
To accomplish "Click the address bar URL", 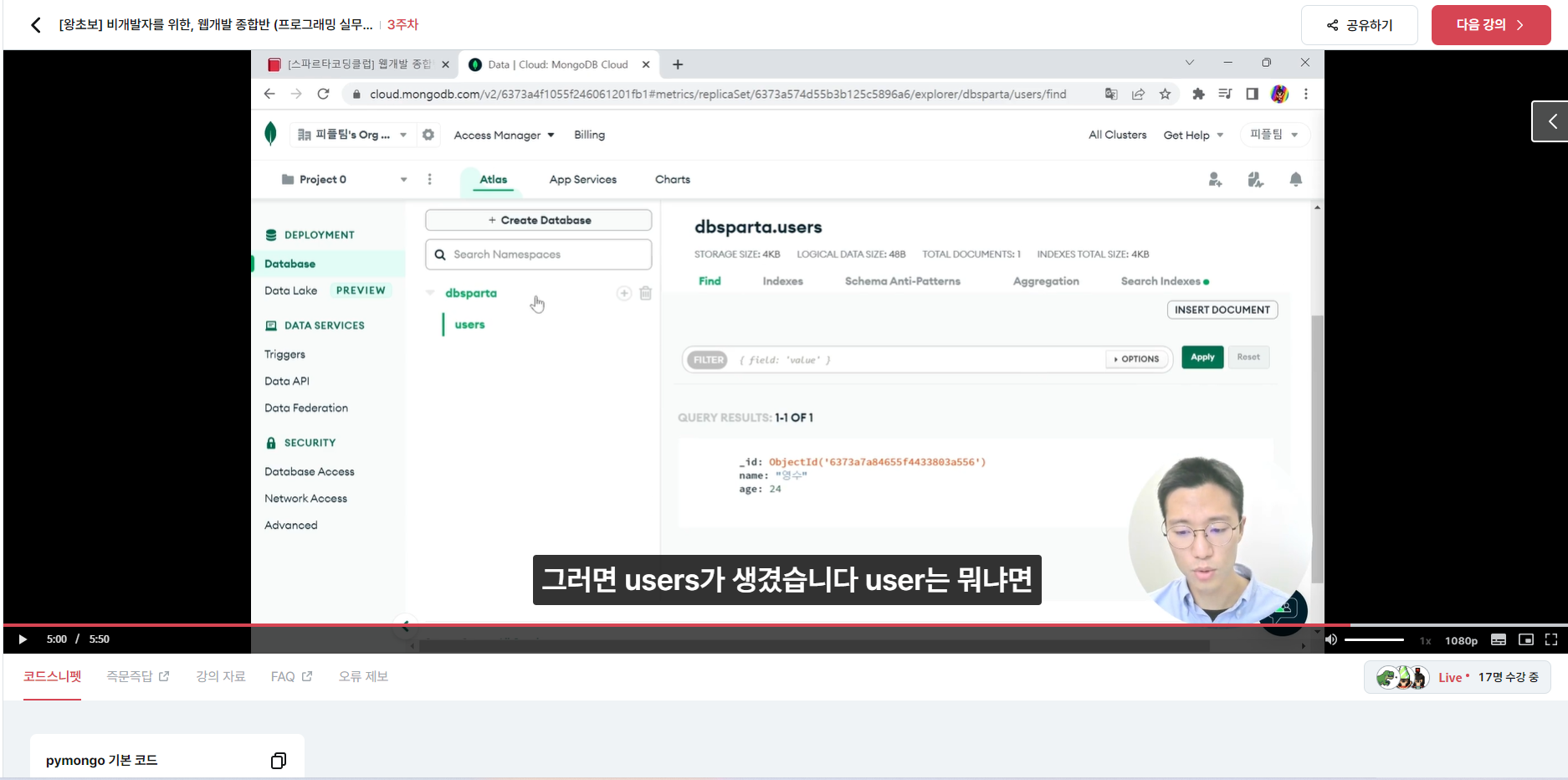I will point(718,94).
